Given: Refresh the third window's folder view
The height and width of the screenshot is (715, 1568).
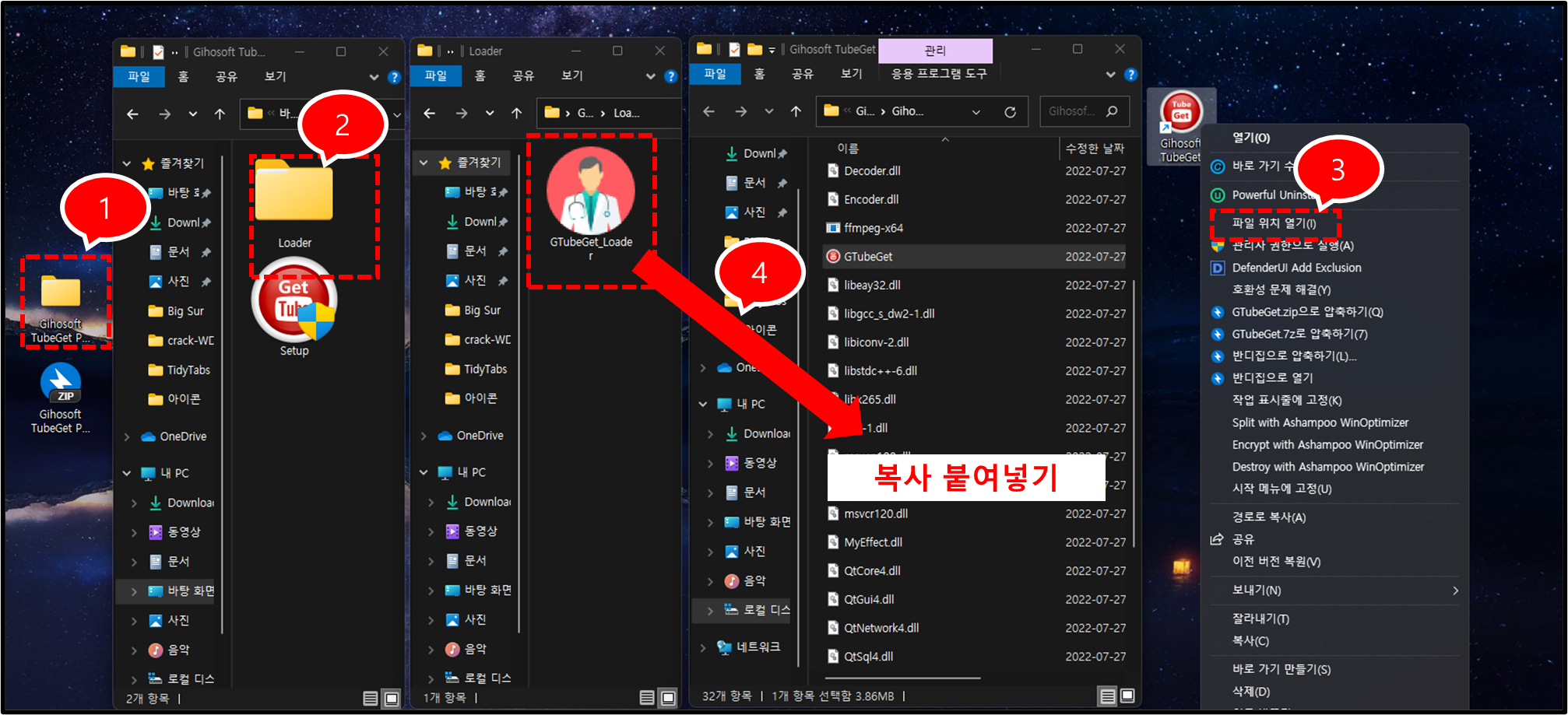Looking at the screenshot, I should pyautogui.click(x=1010, y=111).
